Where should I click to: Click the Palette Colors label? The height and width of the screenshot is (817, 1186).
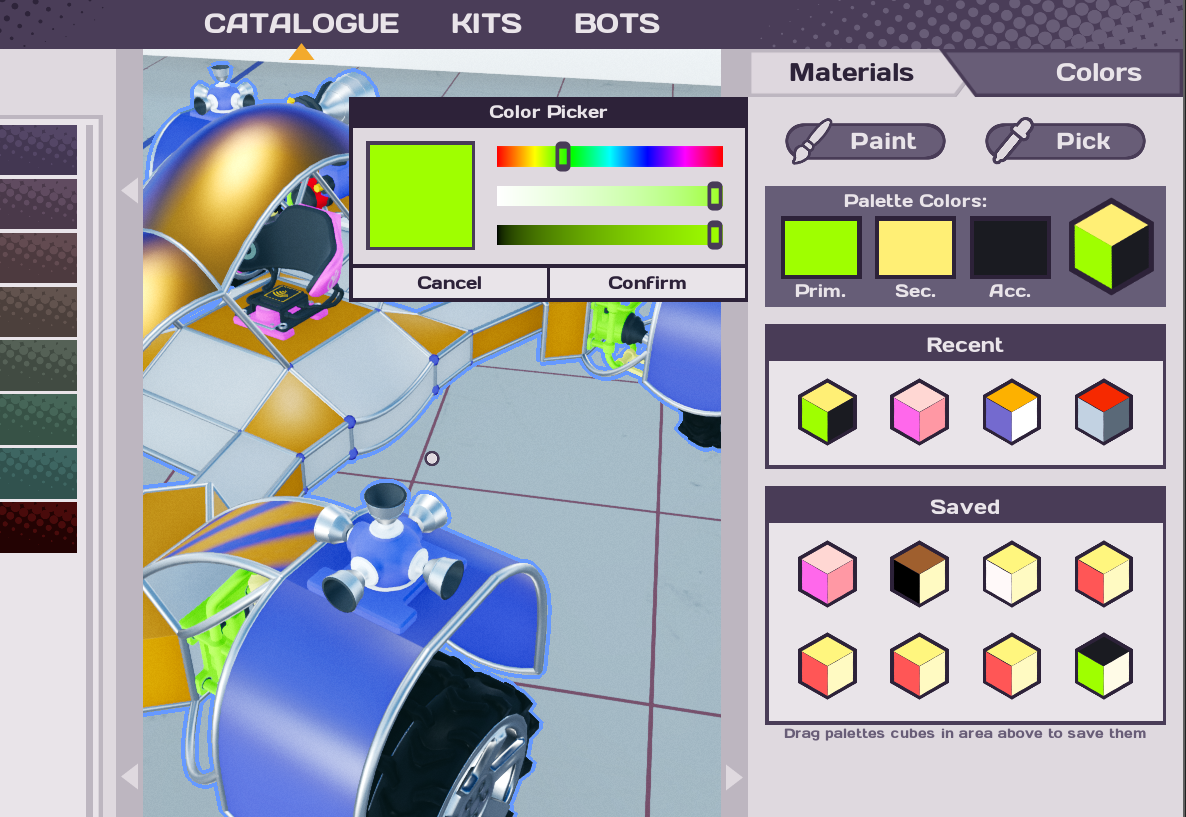point(915,200)
